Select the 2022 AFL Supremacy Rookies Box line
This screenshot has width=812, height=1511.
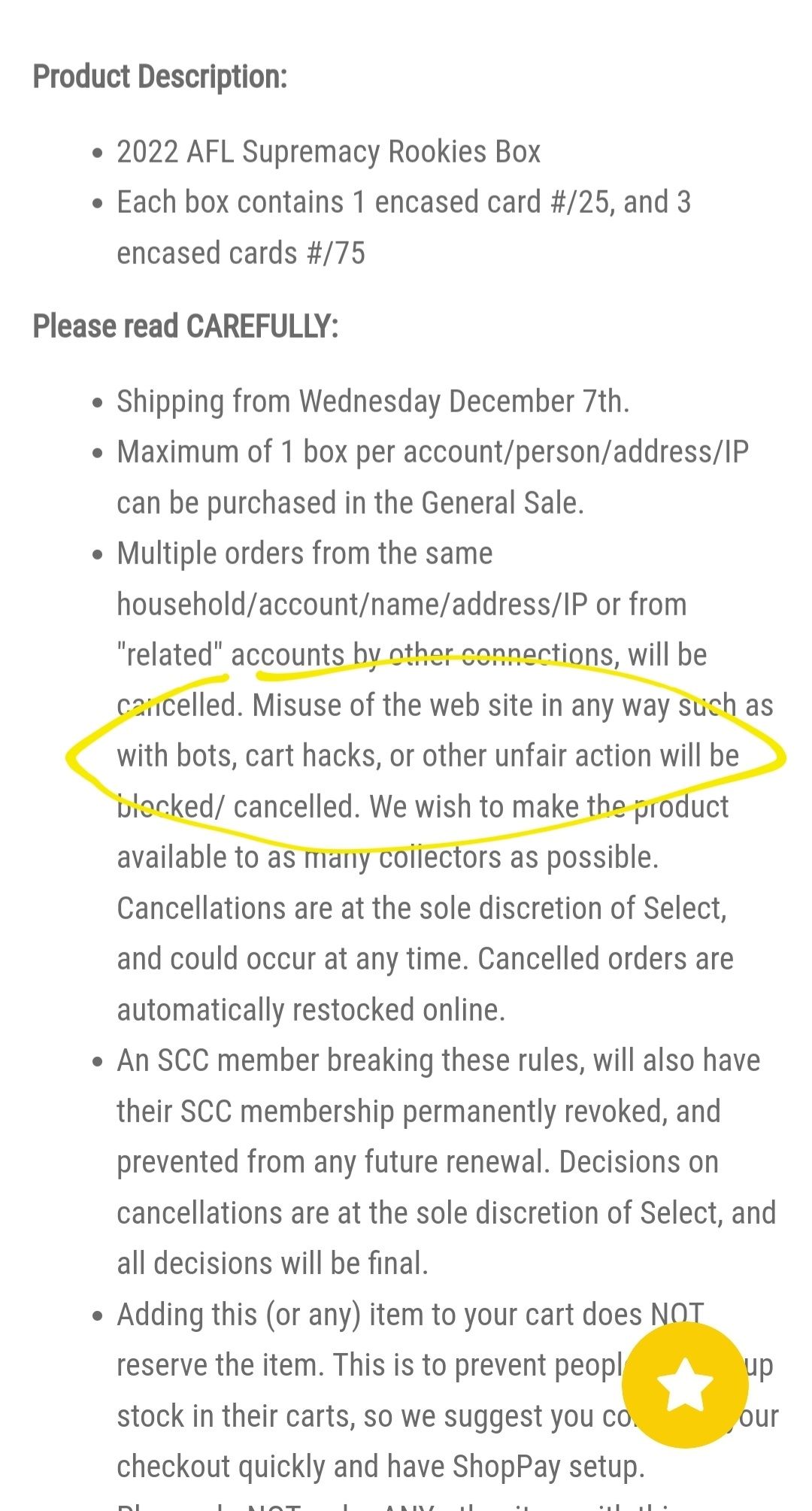pyautogui.click(x=329, y=152)
